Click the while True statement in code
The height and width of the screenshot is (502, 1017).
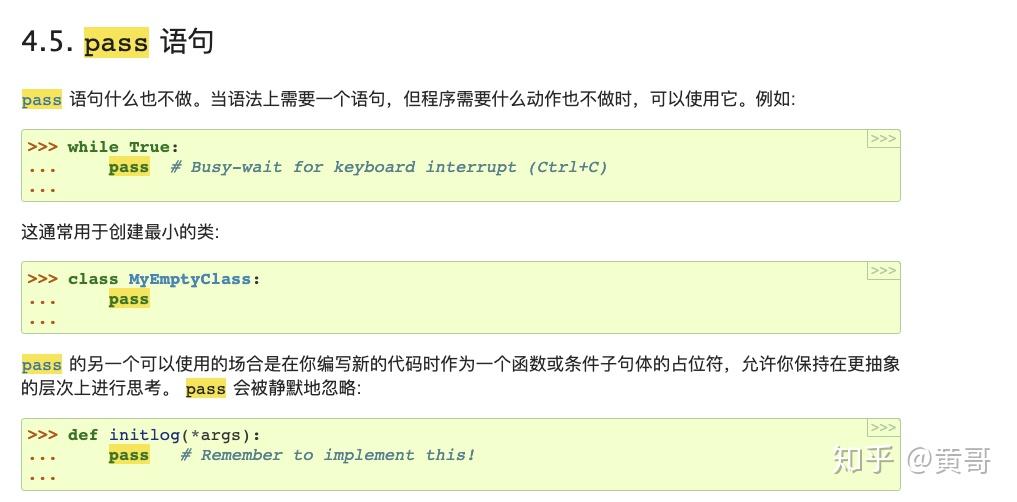click(x=123, y=147)
